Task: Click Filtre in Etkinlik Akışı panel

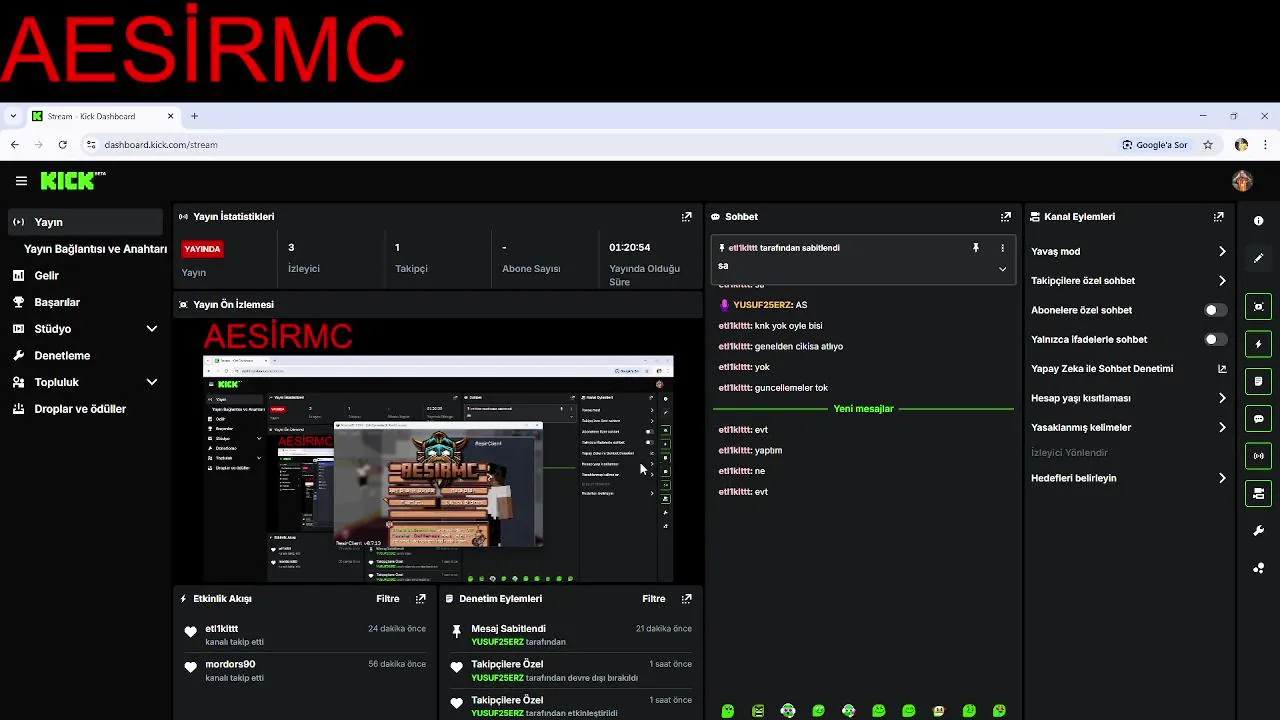Action: (x=388, y=599)
